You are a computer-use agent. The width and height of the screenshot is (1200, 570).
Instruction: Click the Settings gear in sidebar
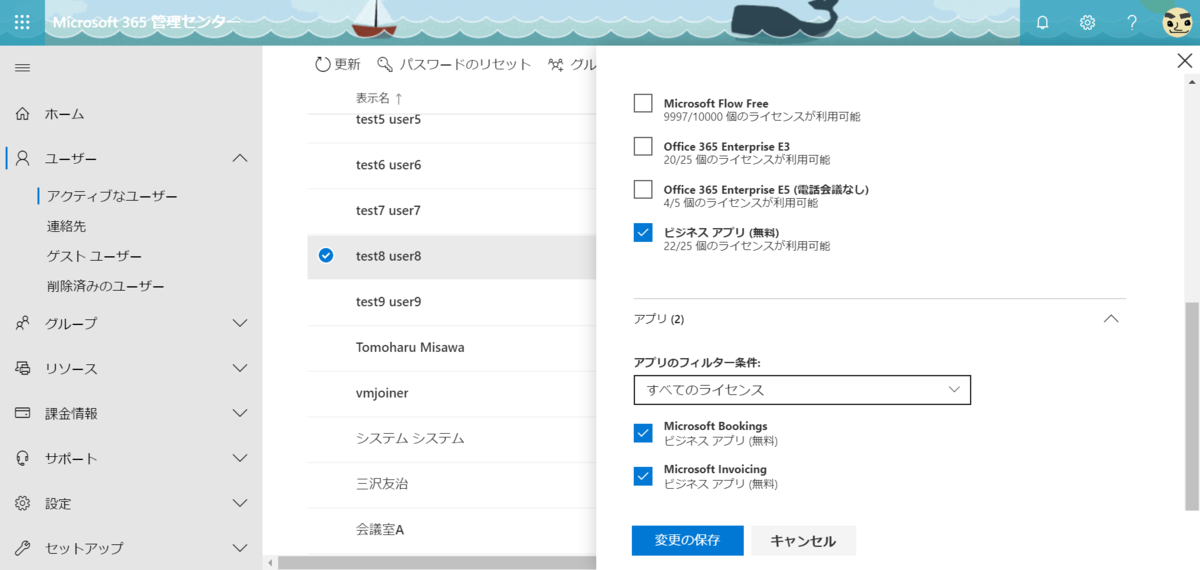[x=23, y=503]
